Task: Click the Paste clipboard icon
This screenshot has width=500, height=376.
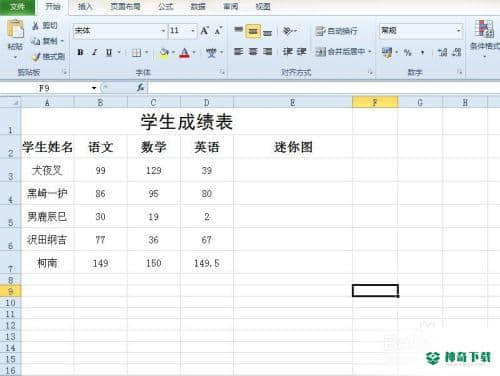Action: [x=15, y=29]
